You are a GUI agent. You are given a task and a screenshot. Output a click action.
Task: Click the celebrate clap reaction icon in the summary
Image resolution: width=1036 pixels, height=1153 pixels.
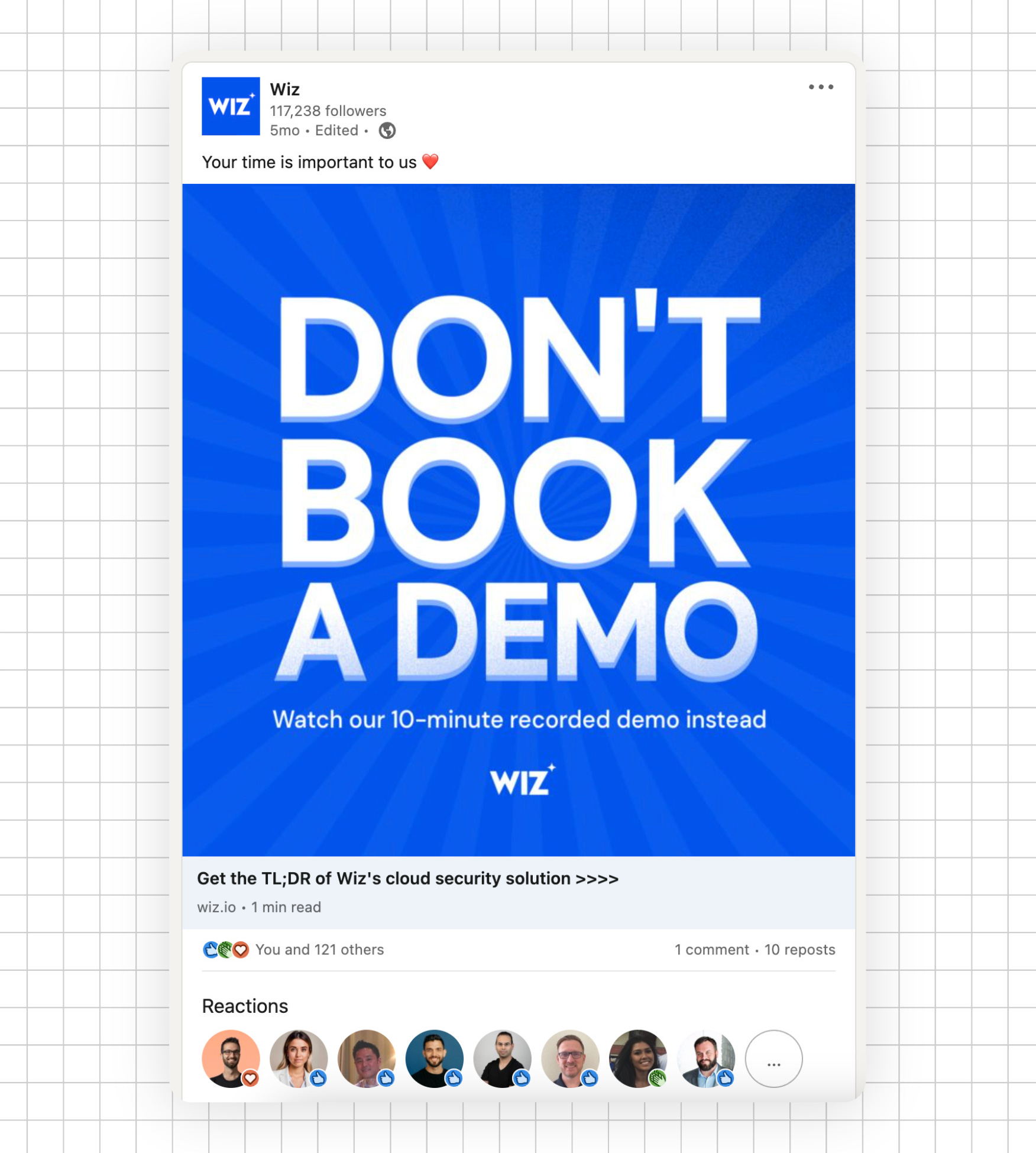click(225, 950)
